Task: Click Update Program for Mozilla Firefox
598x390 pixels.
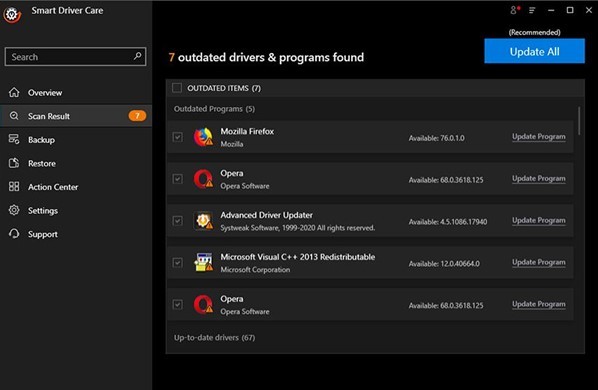Action: point(539,136)
